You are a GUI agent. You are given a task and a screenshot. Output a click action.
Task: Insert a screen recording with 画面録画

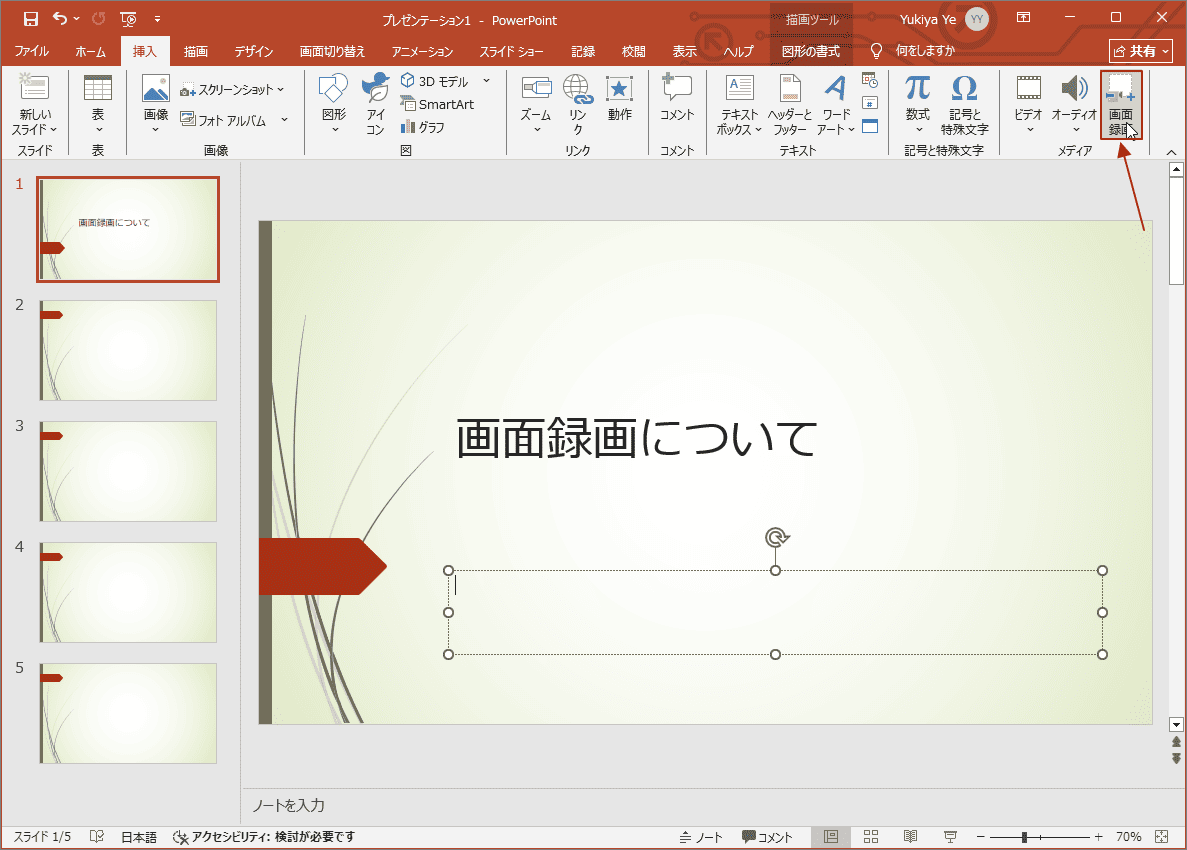[x=1121, y=105]
